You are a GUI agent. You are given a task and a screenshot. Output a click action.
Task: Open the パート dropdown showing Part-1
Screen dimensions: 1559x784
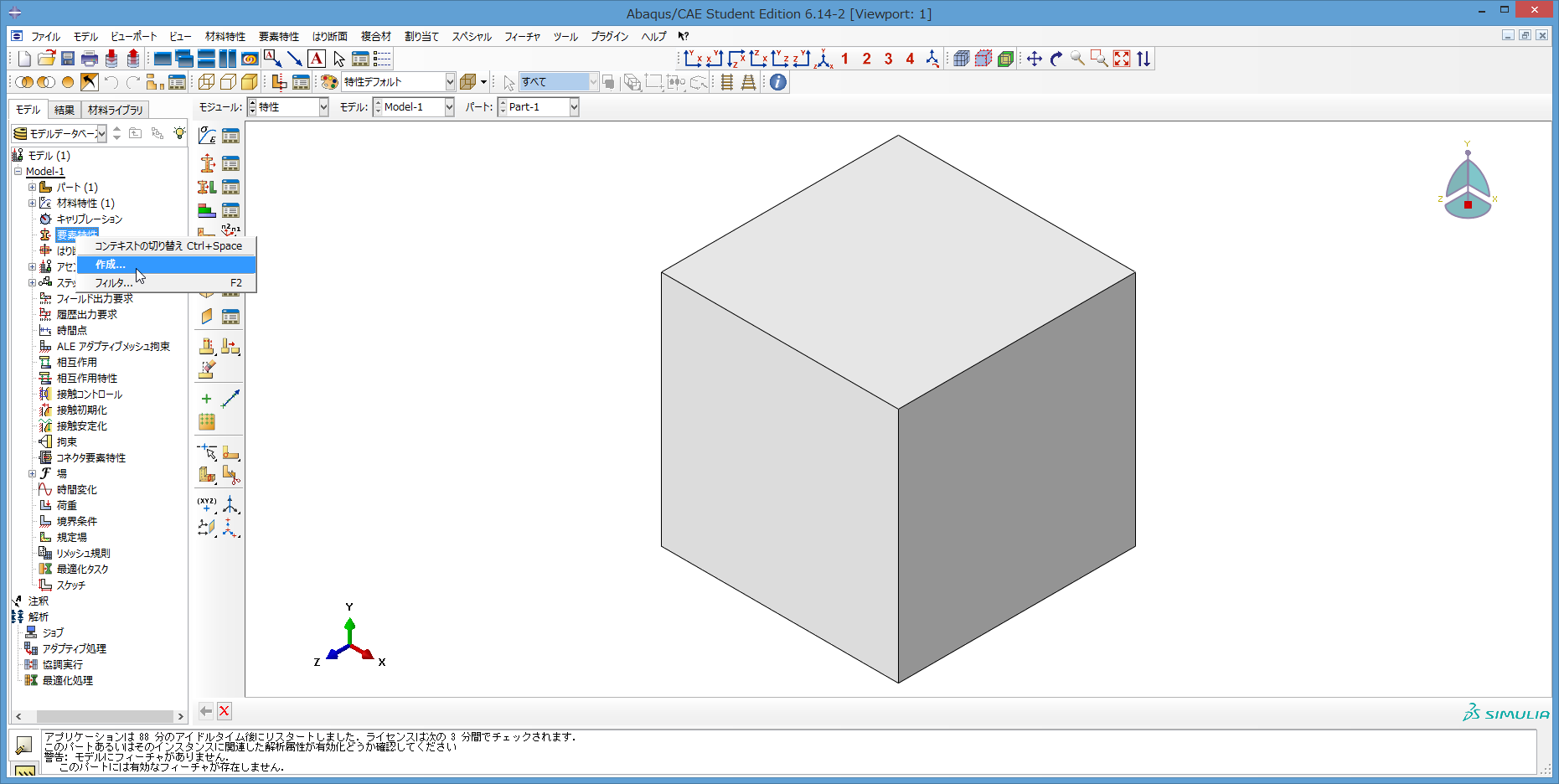(539, 107)
